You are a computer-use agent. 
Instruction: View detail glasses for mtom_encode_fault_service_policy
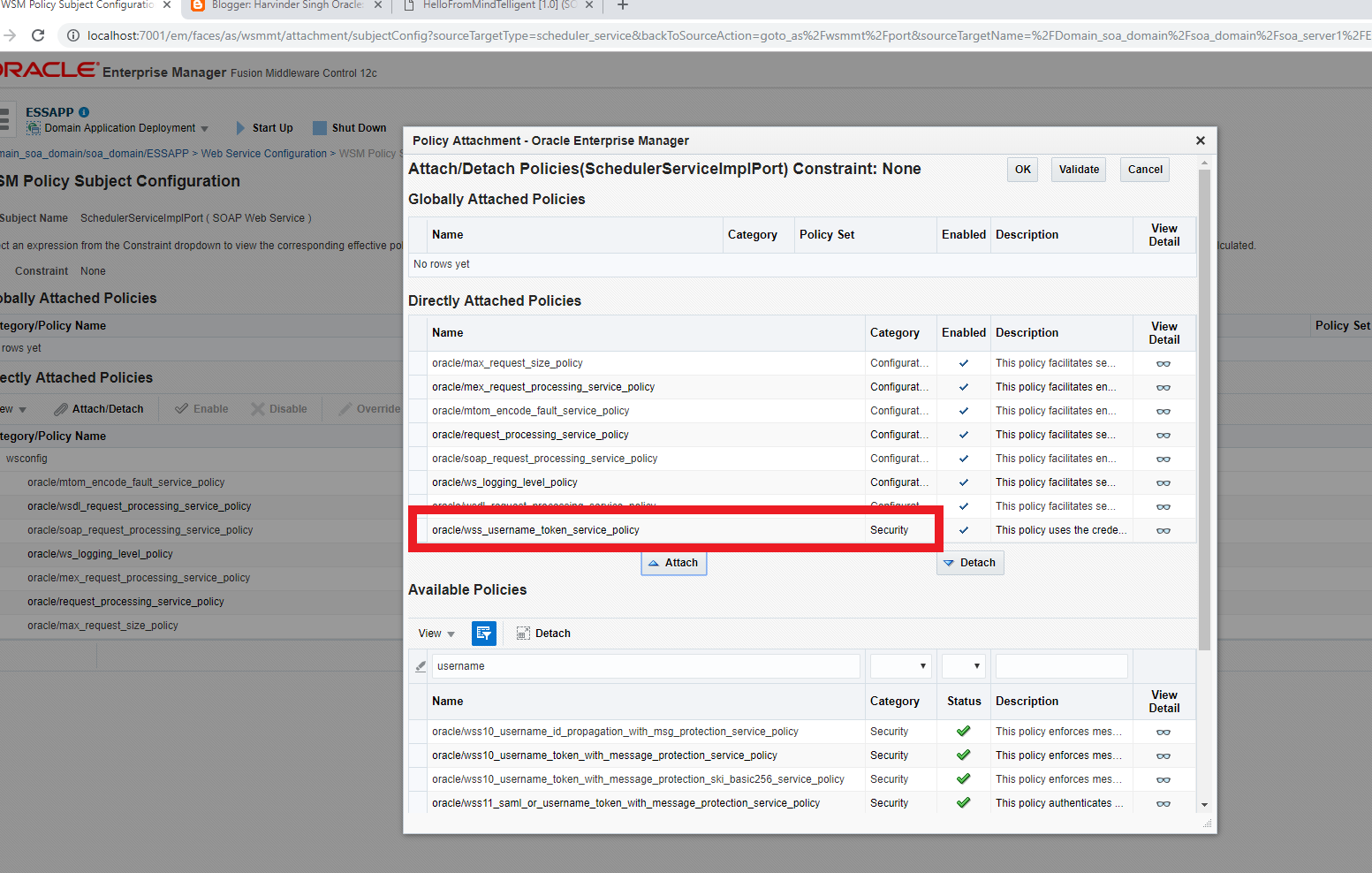click(1164, 411)
